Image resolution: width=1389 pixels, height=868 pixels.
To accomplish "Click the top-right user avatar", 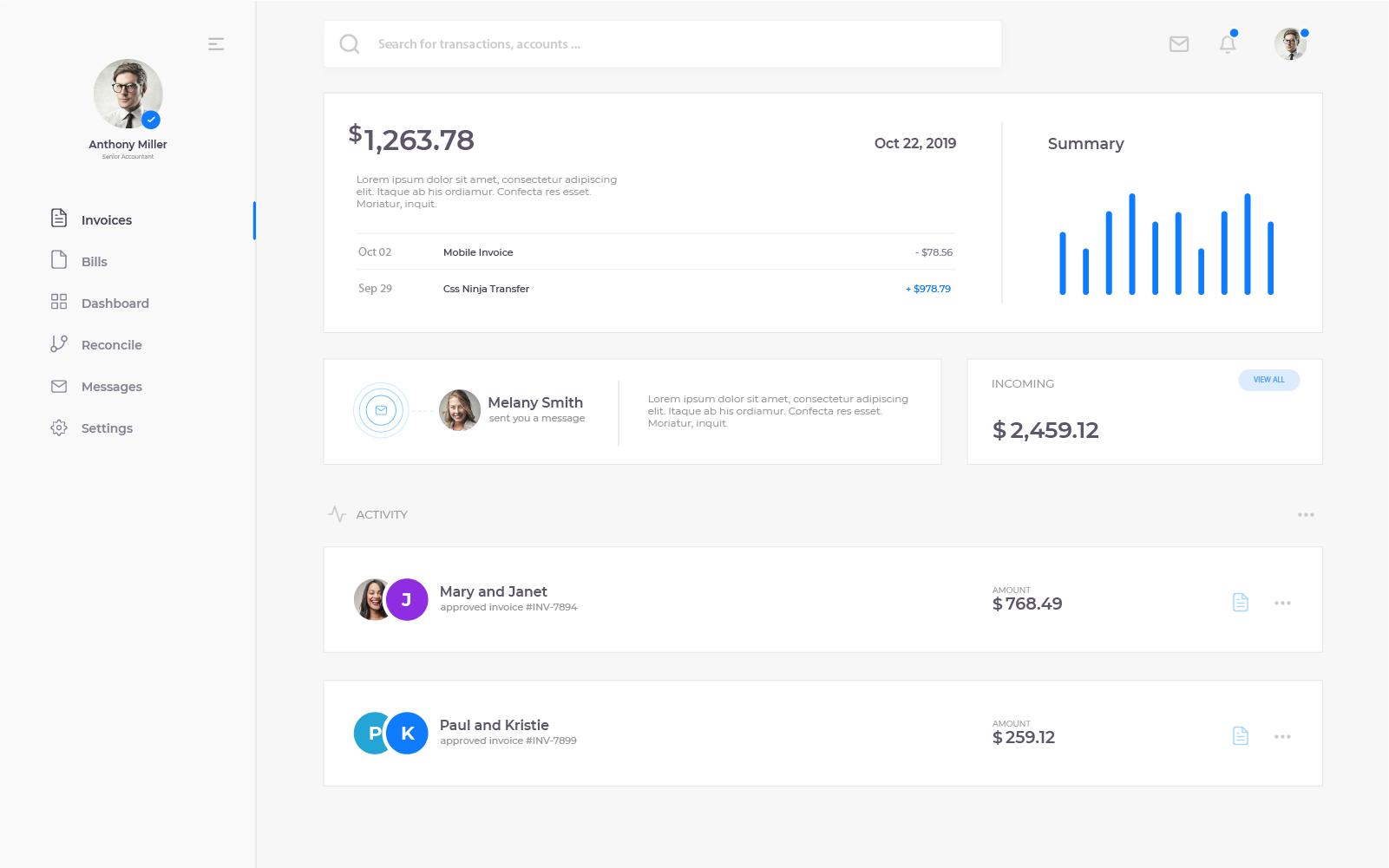I will 1290,44.
